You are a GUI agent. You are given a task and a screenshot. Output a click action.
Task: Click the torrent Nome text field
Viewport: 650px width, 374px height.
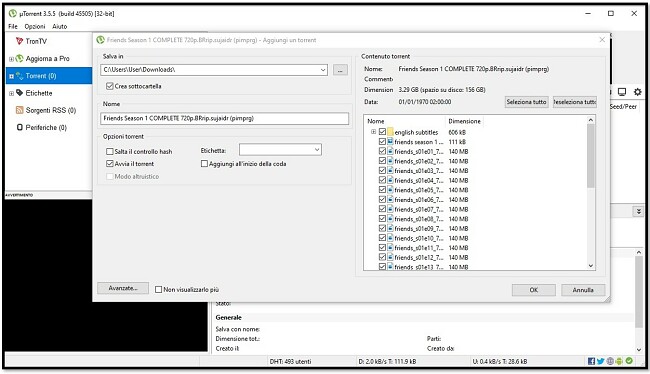[224, 118]
